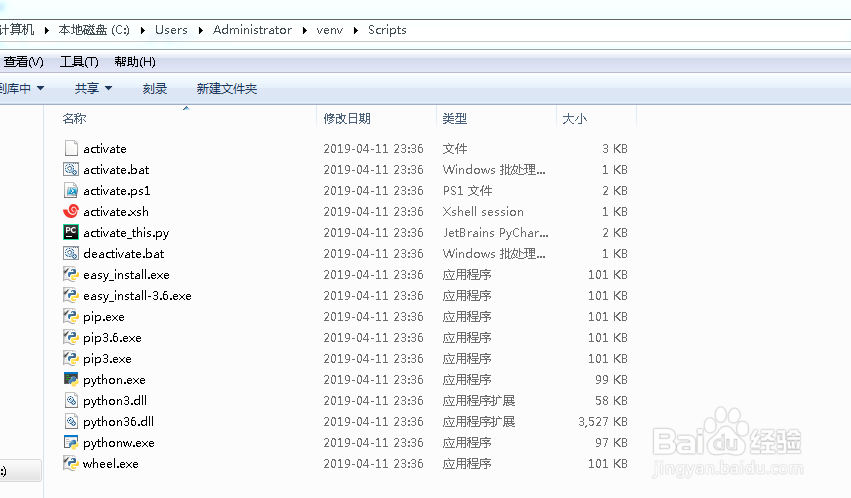Select the file name pip.exe
The image size is (851, 498).
pos(104,317)
